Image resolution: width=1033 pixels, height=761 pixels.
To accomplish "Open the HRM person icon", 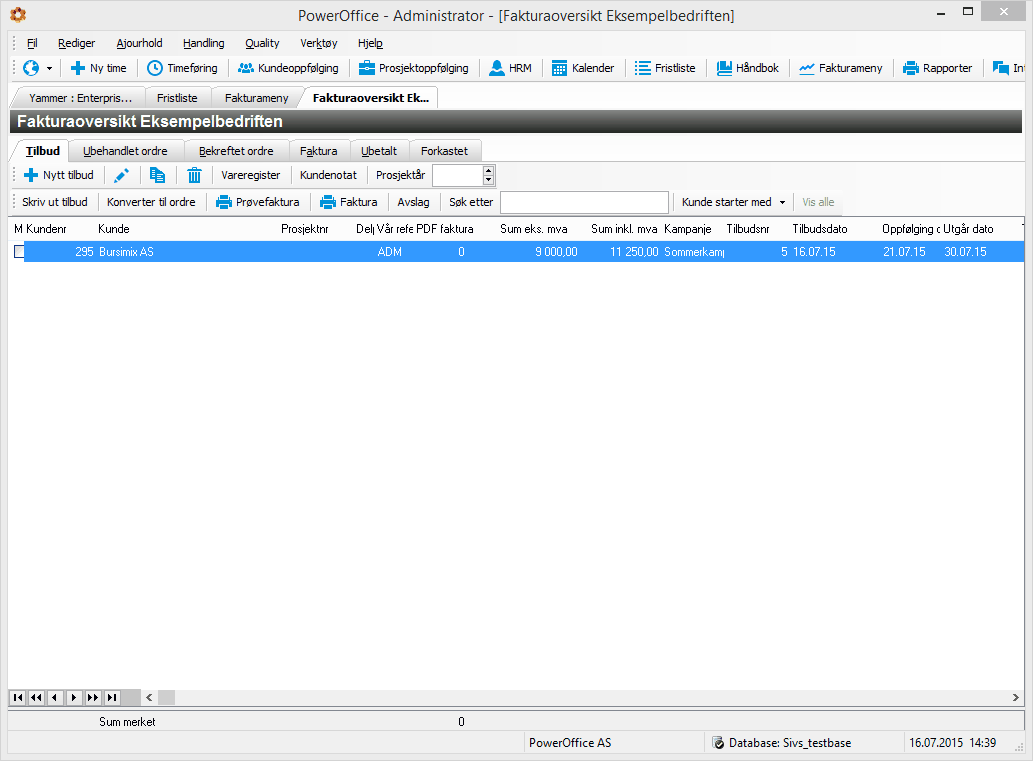I will tap(497, 68).
